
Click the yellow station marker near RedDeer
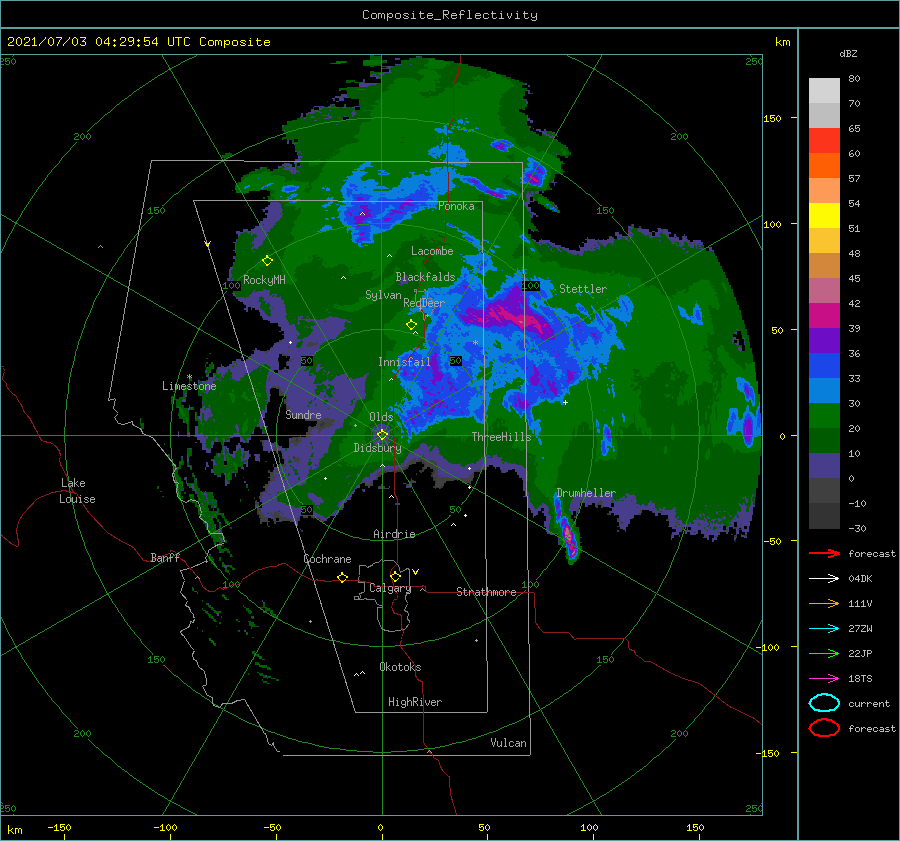411,325
